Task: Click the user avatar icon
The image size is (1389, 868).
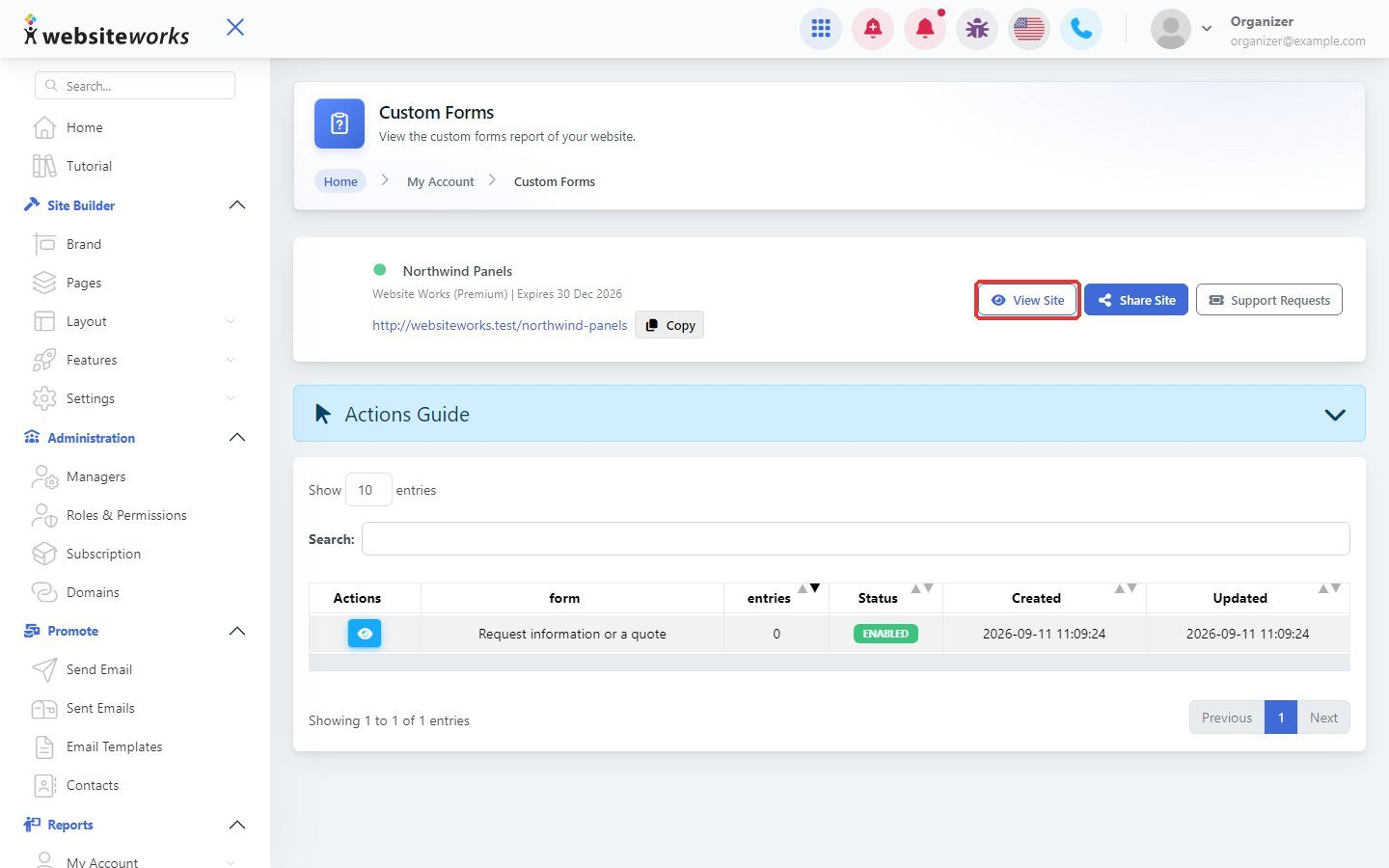Action: (1171, 29)
